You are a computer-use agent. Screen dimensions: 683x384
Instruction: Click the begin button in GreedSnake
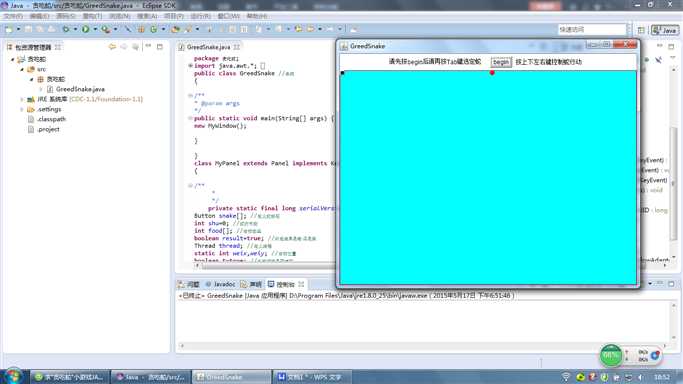(500, 62)
